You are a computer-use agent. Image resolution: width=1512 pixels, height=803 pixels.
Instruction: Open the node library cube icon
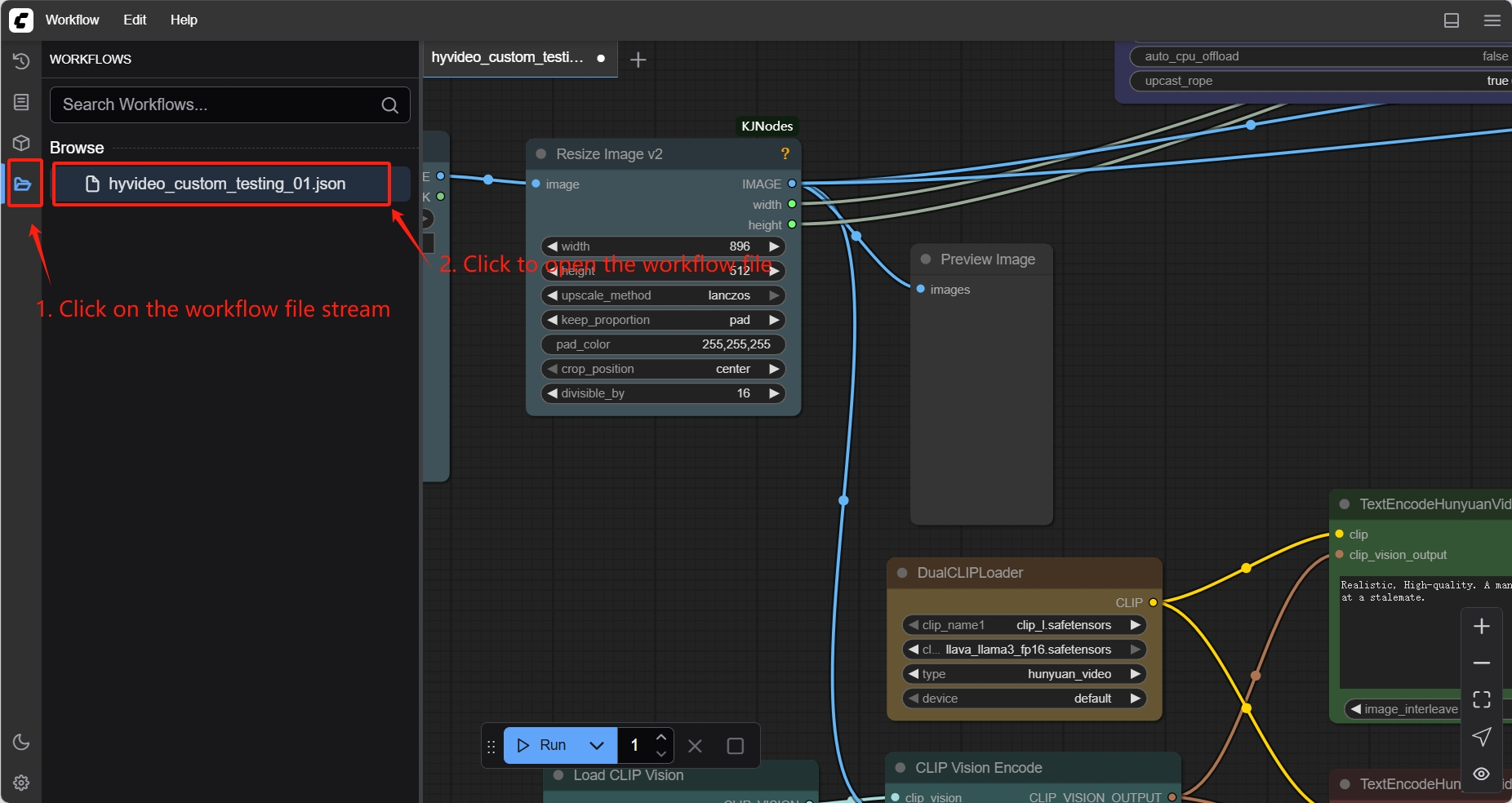click(x=21, y=143)
